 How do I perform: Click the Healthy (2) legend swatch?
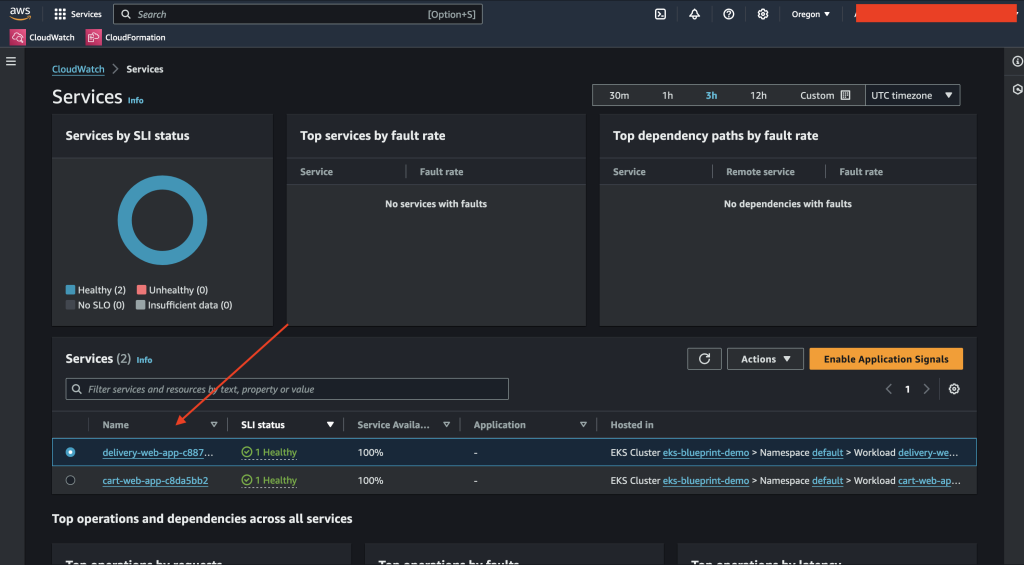click(71, 289)
